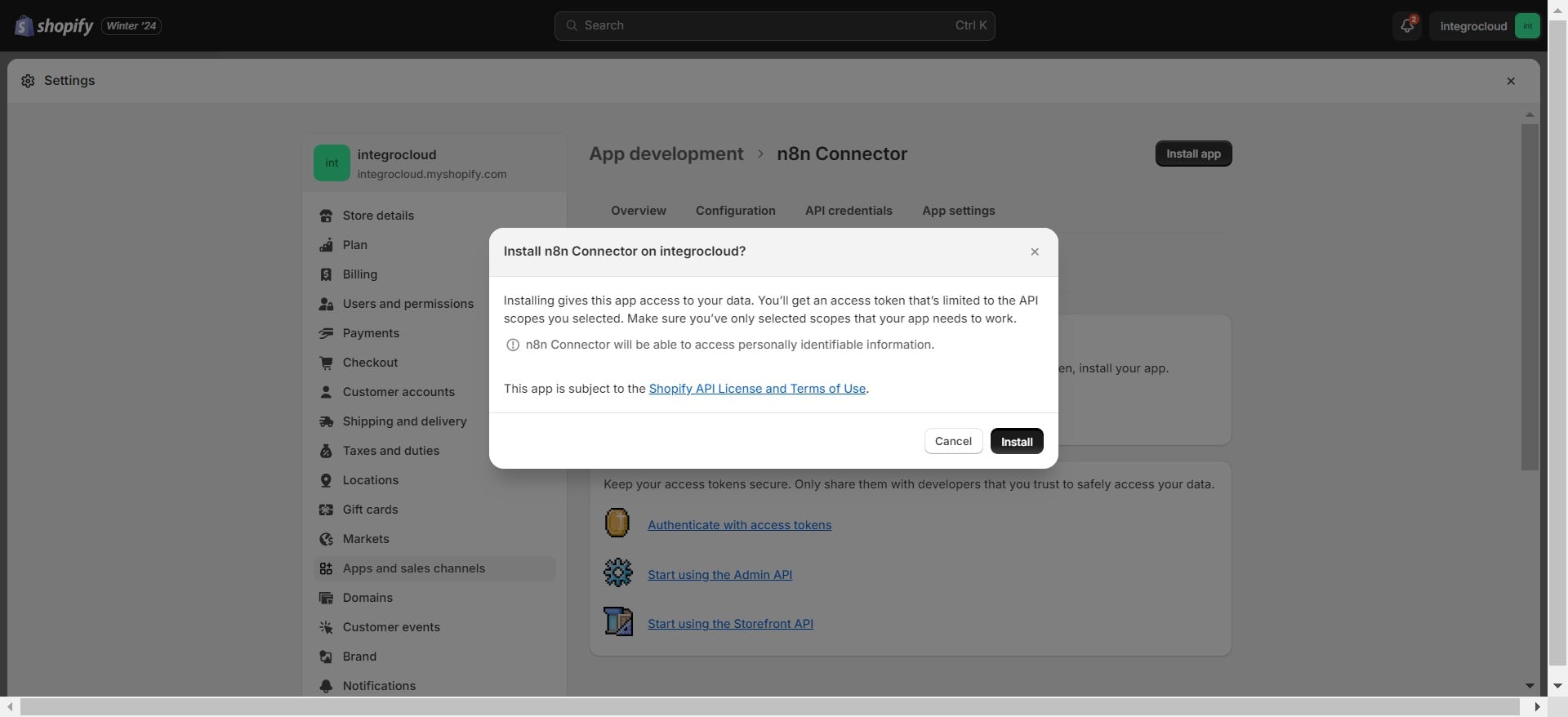Click App development breadcrumb link
Image resolution: width=1568 pixels, height=717 pixels.
[x=666, y=154]
